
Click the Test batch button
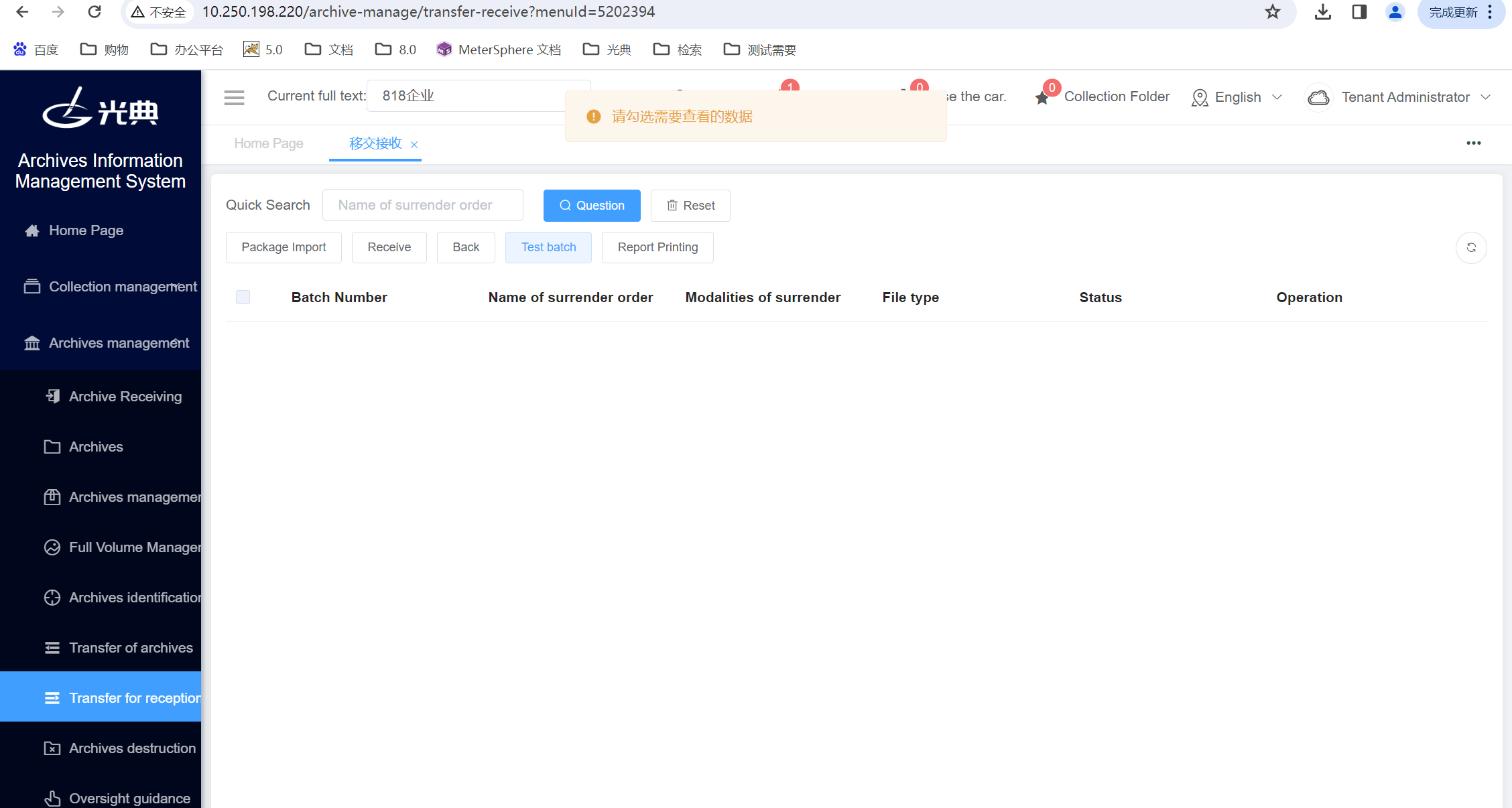[x=548, y=247]
